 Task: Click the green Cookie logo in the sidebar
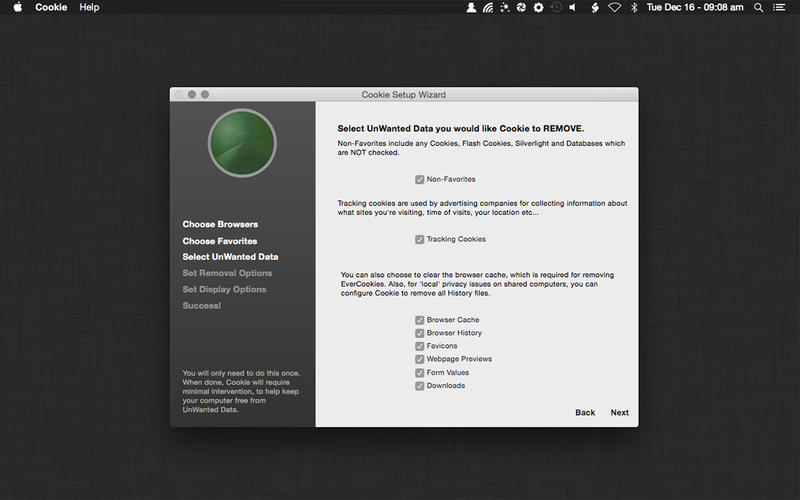242,143
